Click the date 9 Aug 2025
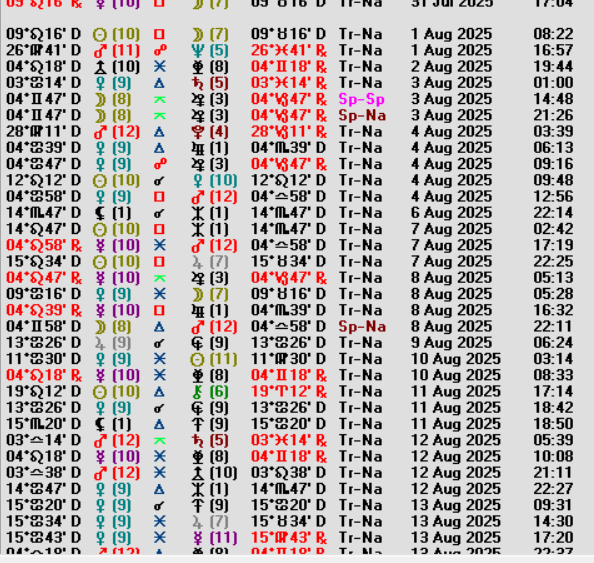 point(452,343)
